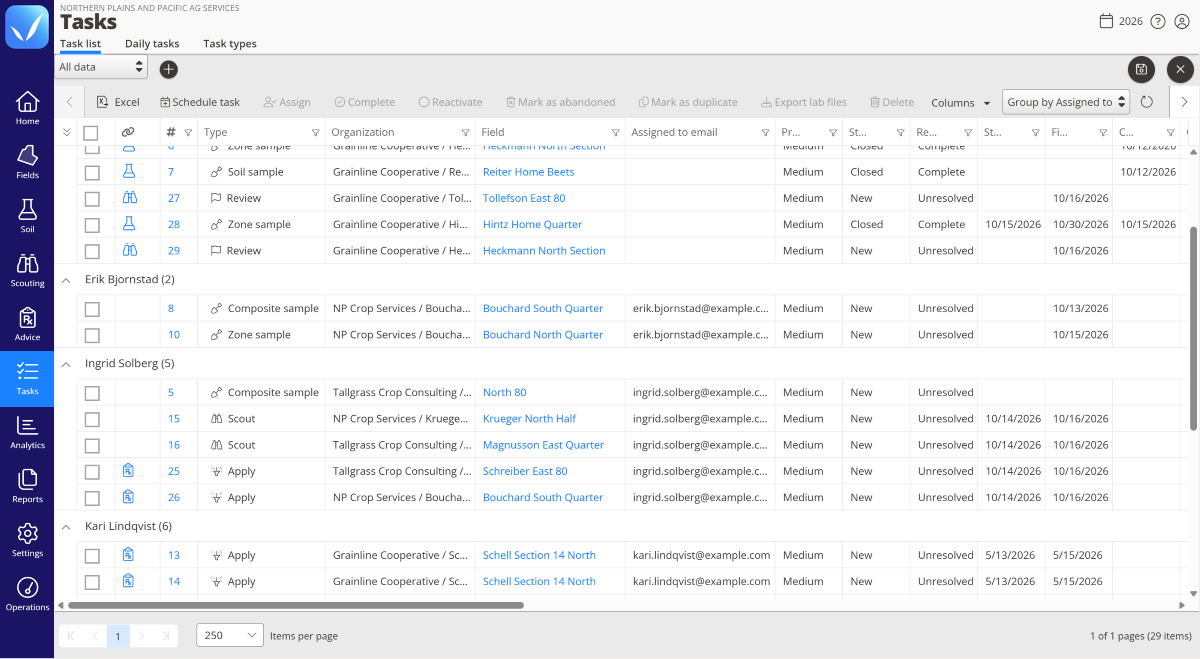
Task: Open the Scouting section in sidebar
Action: (x=27, y=270)
